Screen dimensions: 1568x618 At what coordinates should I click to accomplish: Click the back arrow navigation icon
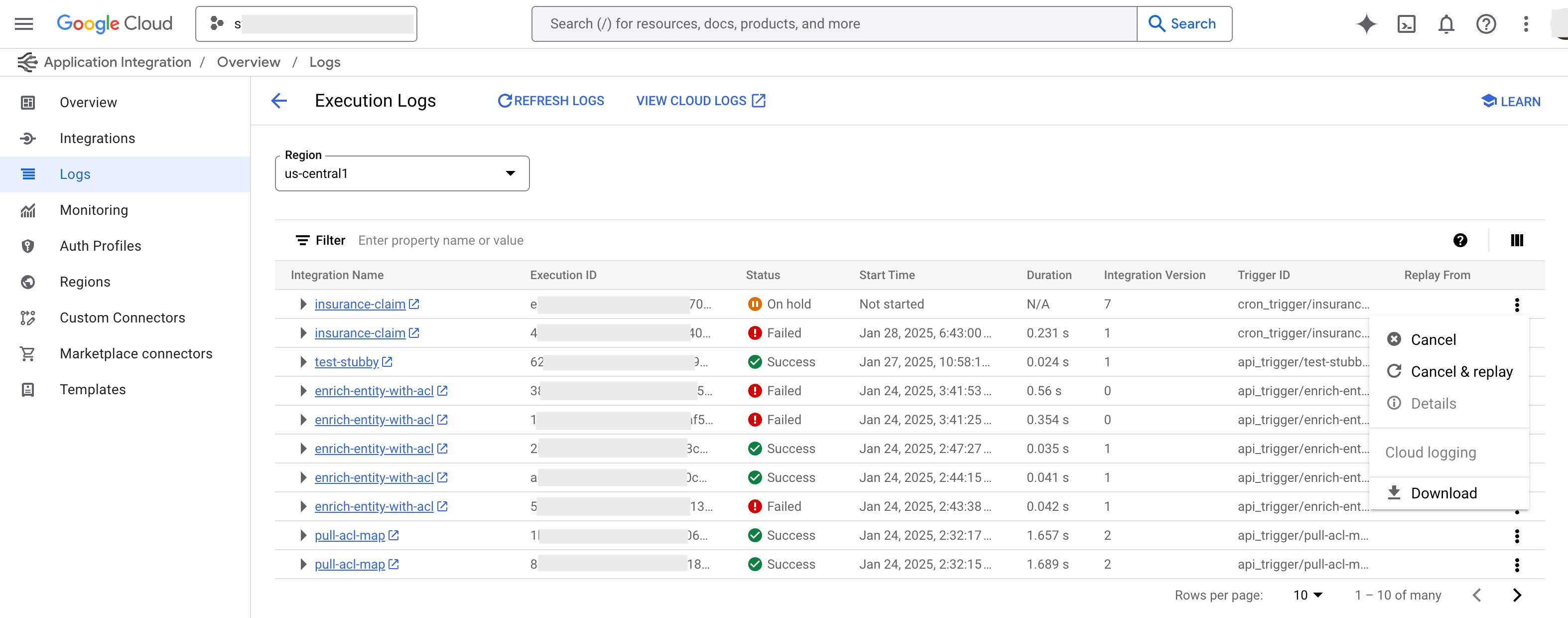(280, 100)
